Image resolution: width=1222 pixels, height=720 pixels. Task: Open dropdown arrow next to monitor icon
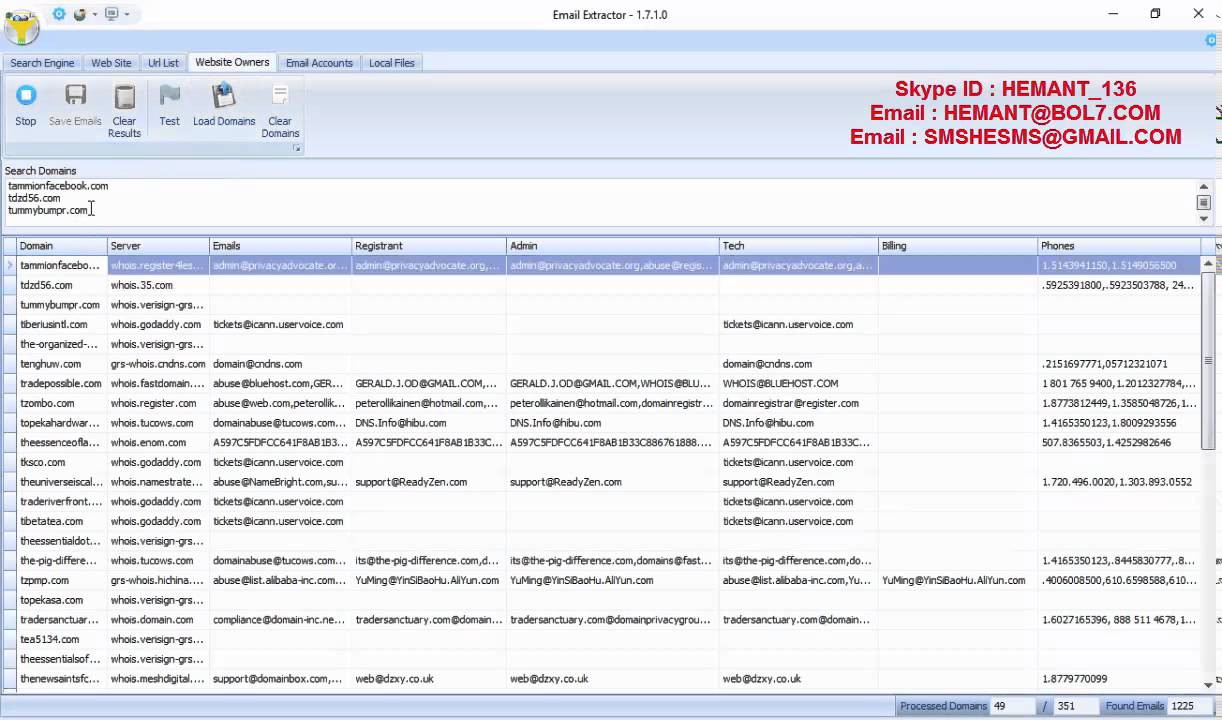tap(127, 14)
